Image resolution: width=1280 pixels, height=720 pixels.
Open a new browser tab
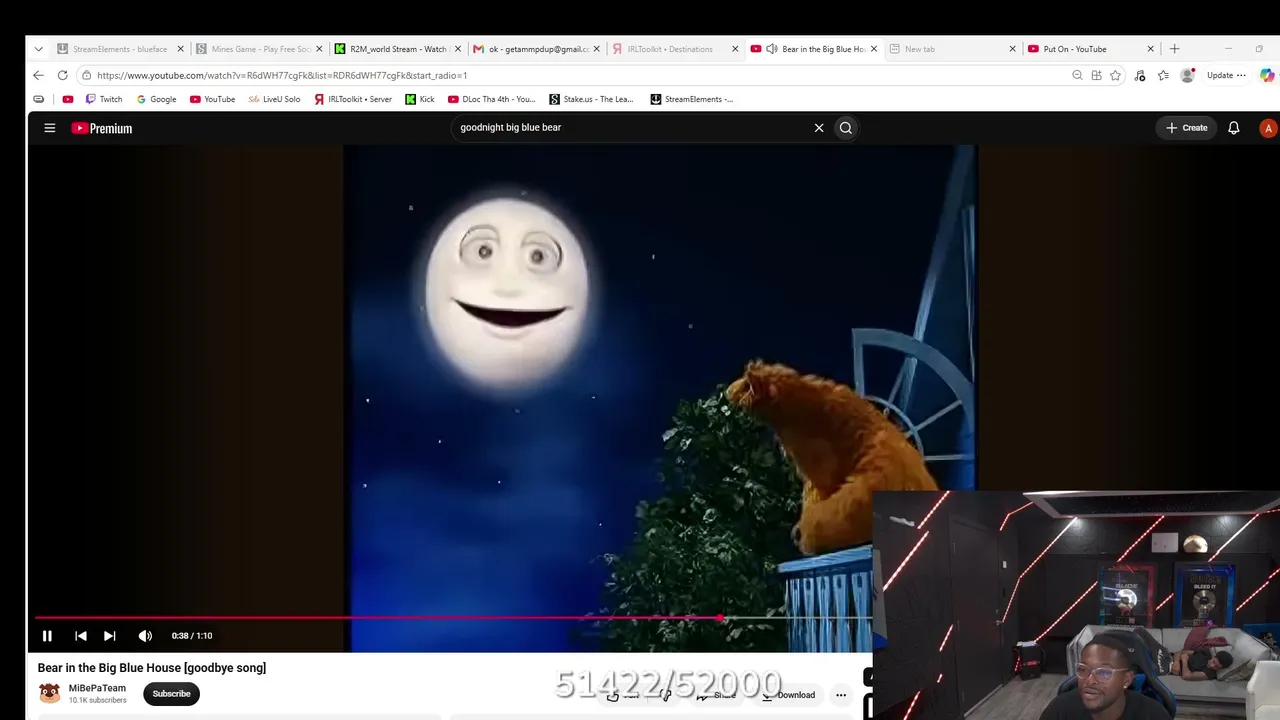1175,49
